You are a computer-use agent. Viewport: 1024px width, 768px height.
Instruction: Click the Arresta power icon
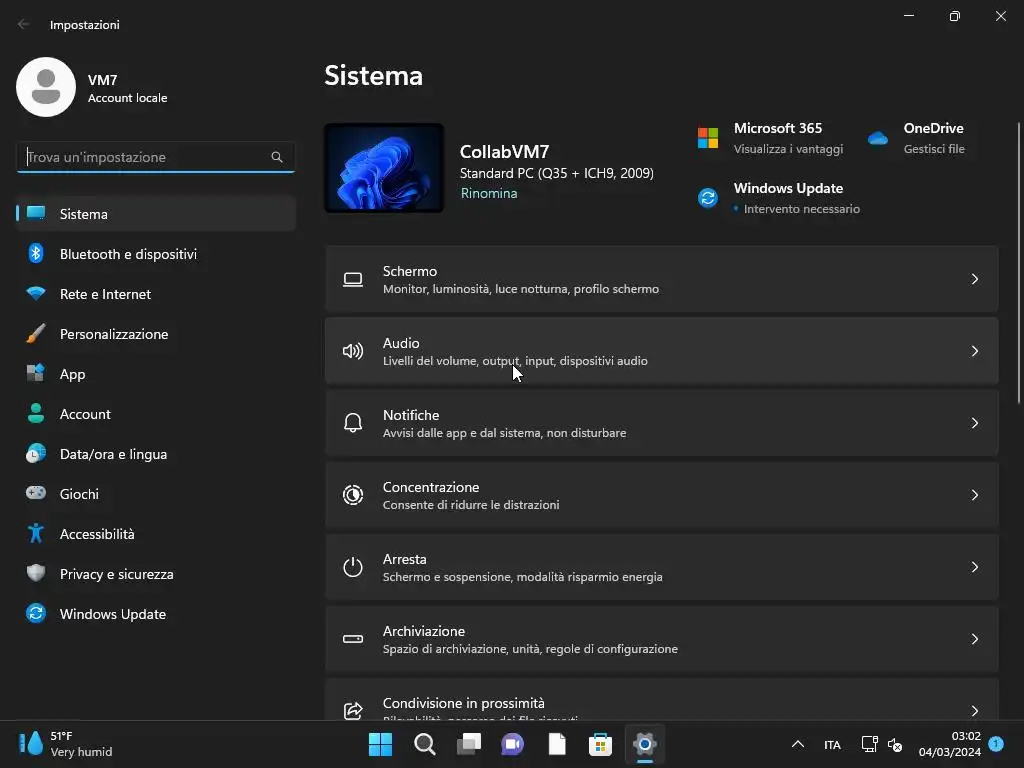coord(353,567)
